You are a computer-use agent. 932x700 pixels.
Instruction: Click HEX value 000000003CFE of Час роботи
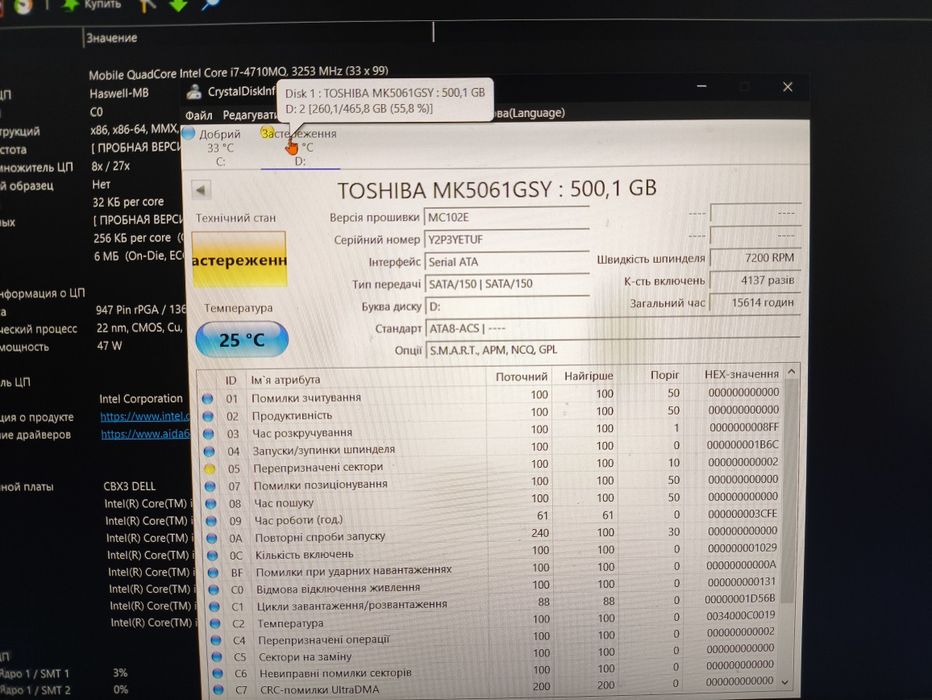tap(742, 514)
